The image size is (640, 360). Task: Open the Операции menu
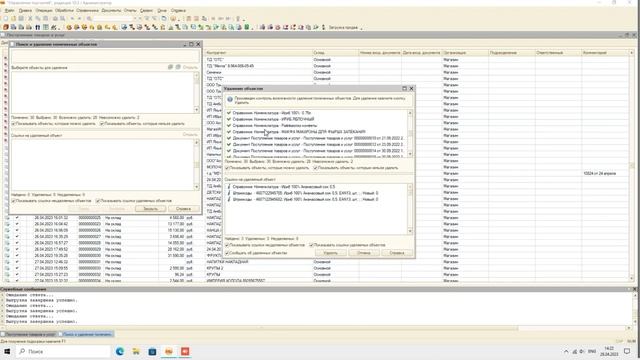pyautogui.click(x=44, y=11)
